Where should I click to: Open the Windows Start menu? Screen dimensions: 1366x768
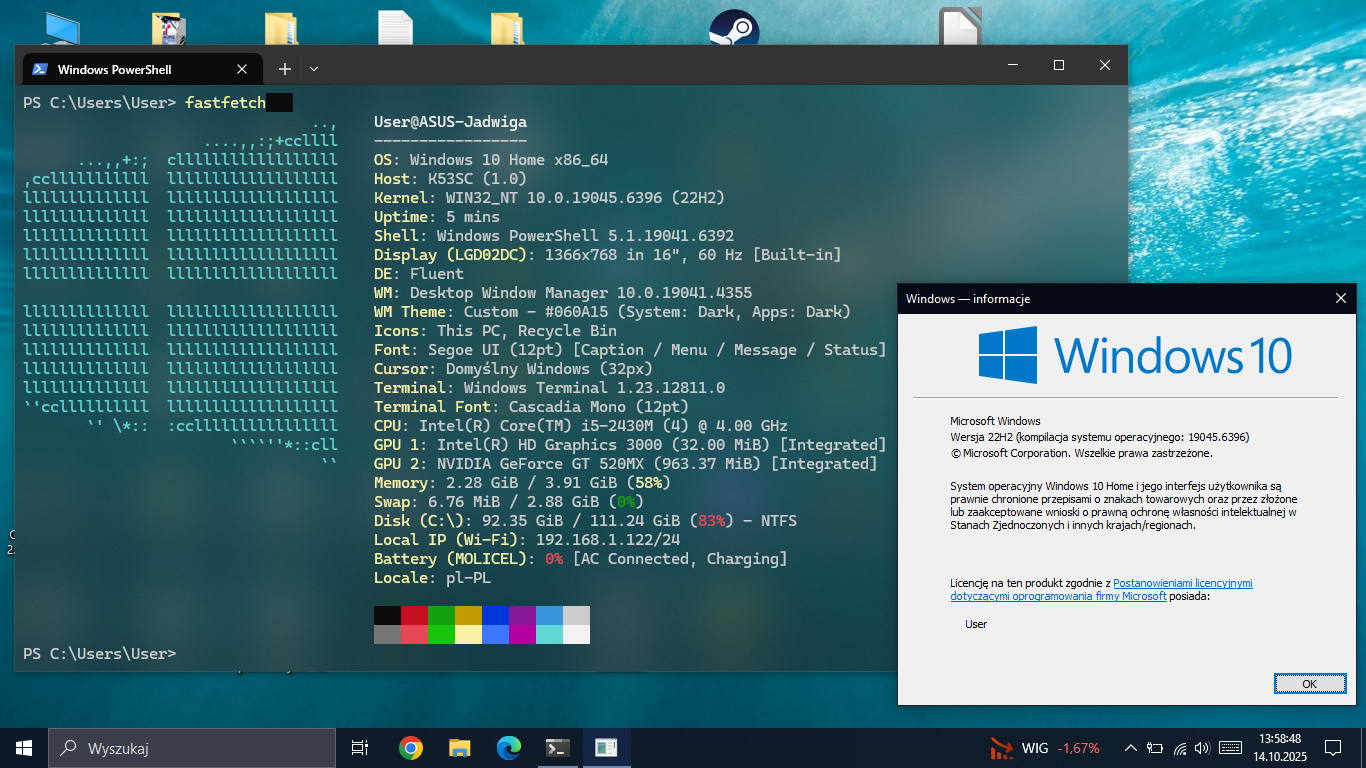pyautogui.click(x=24, y=748)
